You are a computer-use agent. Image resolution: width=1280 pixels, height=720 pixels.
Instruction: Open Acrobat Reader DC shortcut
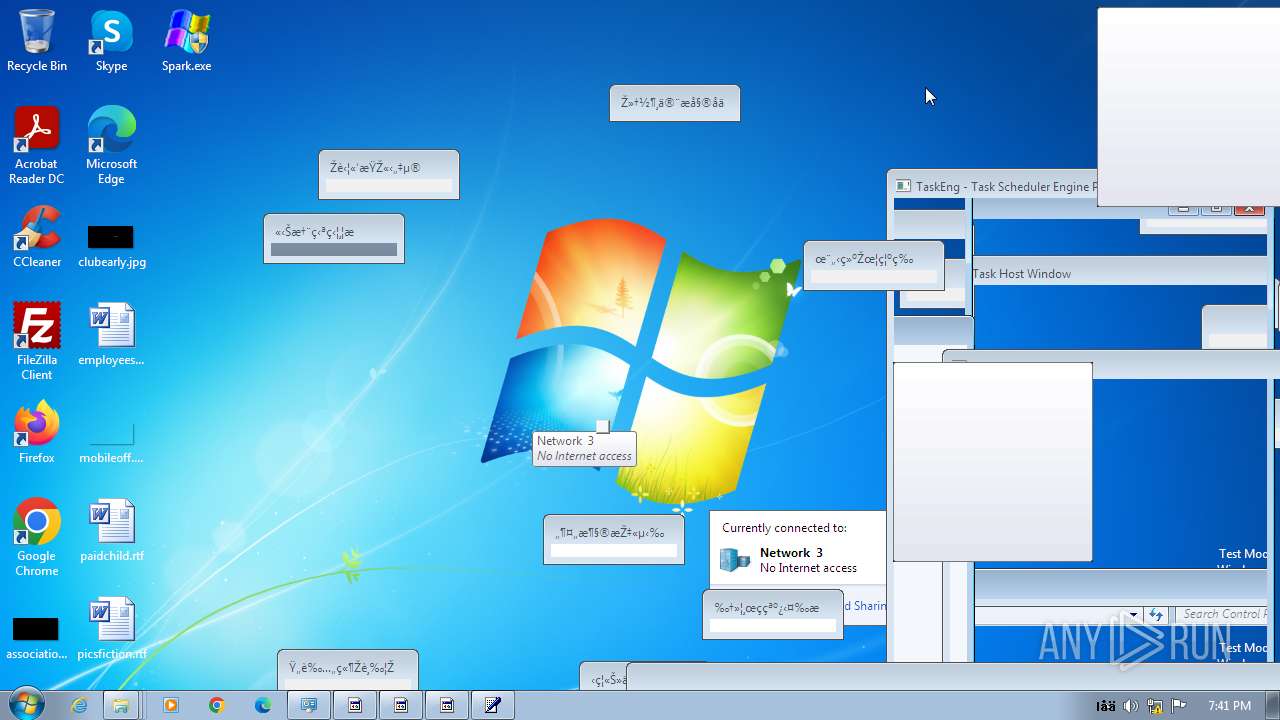pyautogui.click(x=37, y=146)
